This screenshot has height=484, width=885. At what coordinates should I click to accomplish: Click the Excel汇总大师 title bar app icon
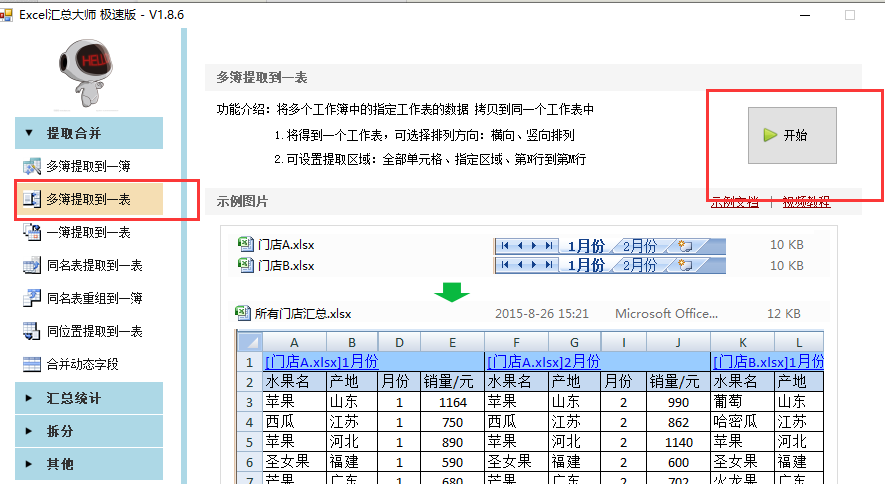6,15
